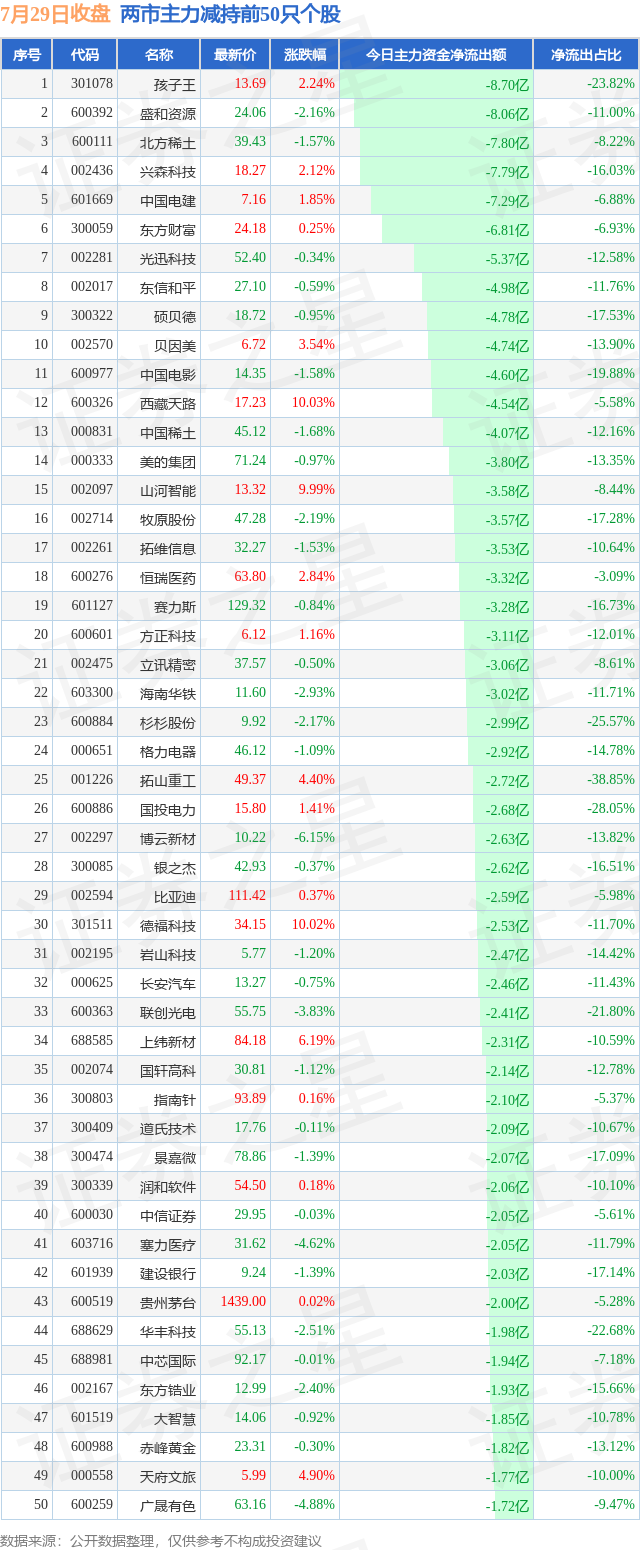Click the 10.03% change of 西藏天路
Viewport: 640px width, 1550px height.
[x=313, y=403]
